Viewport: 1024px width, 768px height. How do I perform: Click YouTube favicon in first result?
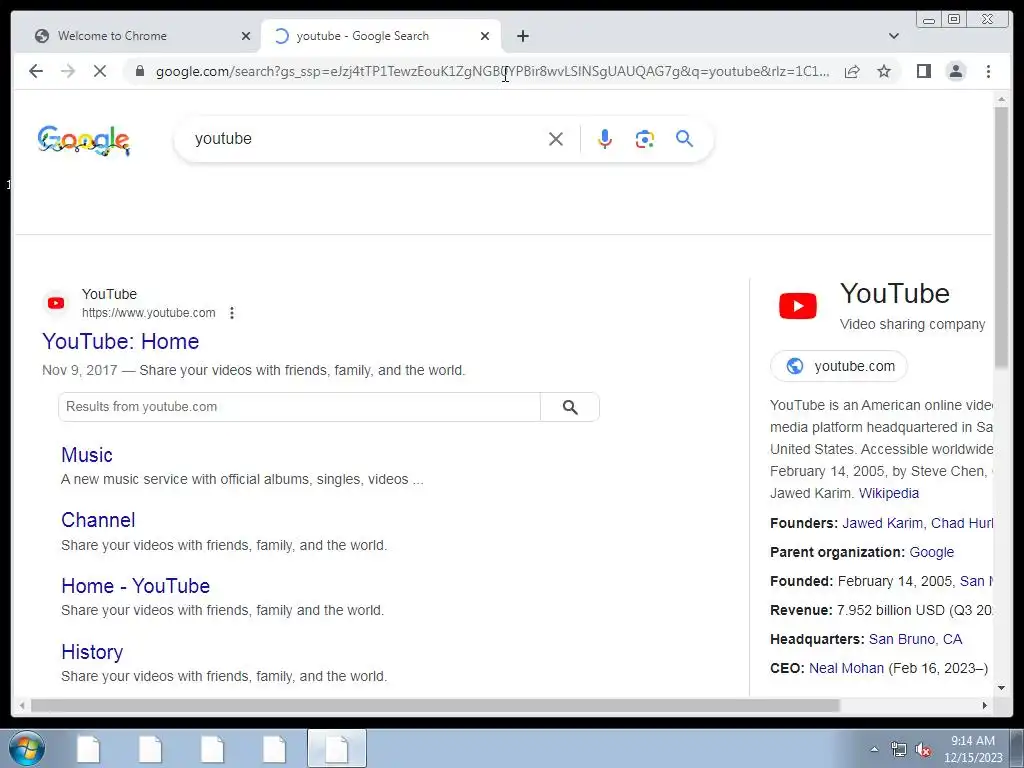point(56,303)
